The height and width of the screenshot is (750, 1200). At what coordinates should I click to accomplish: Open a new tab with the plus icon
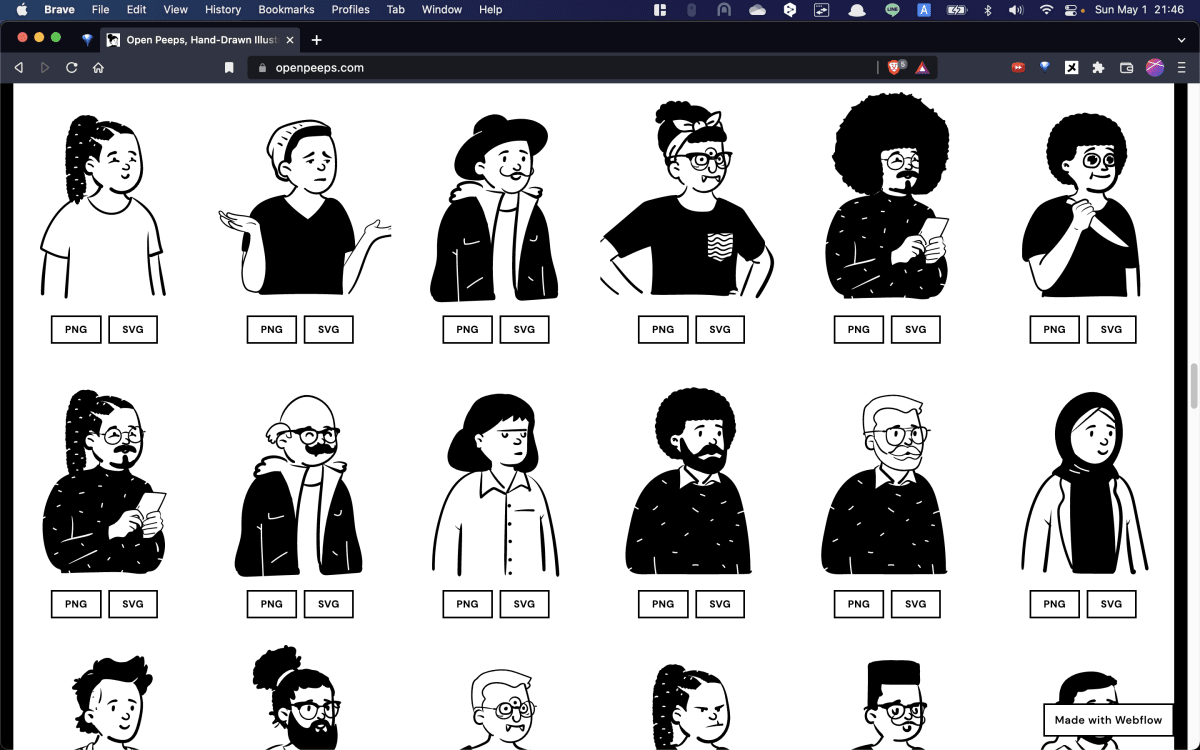click(x=317, y=40)
